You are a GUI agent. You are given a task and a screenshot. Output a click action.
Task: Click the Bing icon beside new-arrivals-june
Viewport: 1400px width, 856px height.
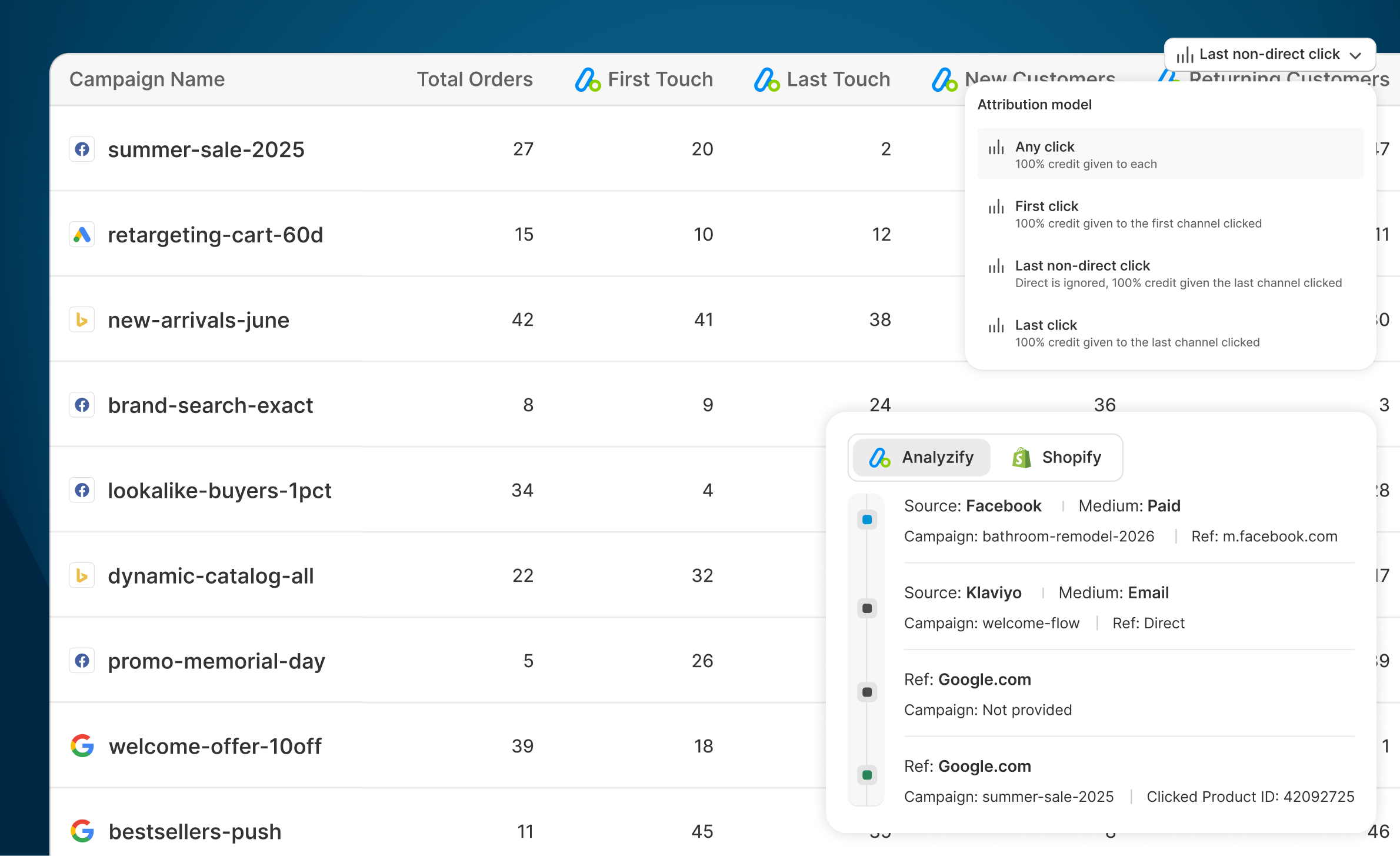click(x=82, y=319)
